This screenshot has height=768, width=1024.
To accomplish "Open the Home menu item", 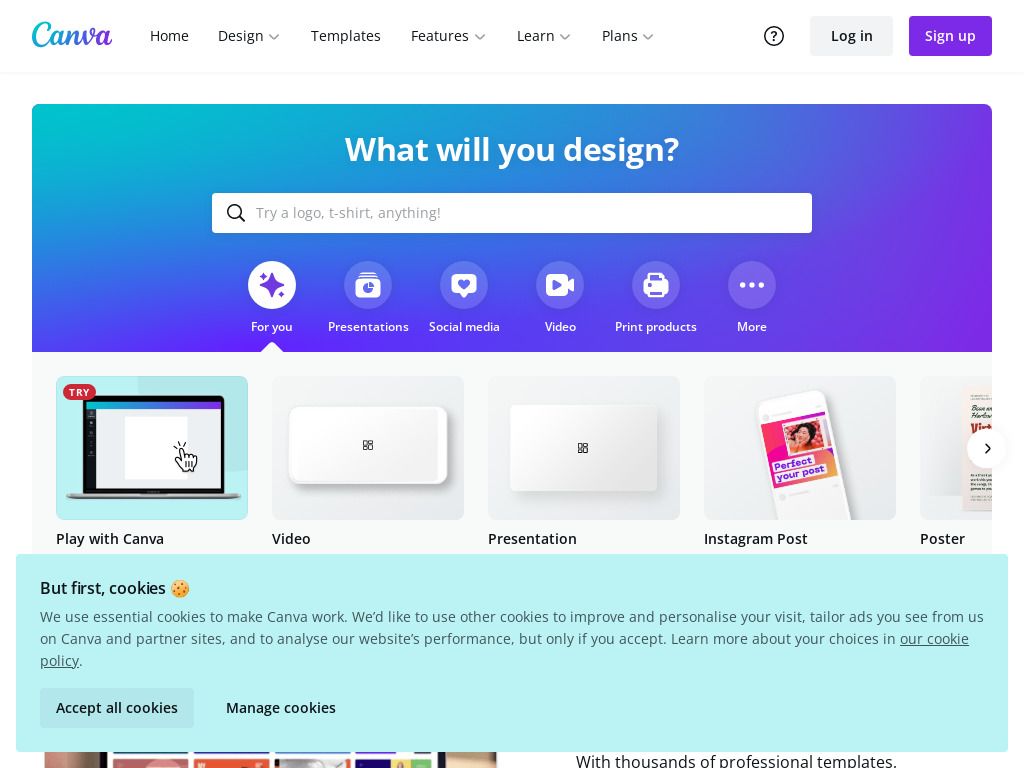I will pos(169,36).
